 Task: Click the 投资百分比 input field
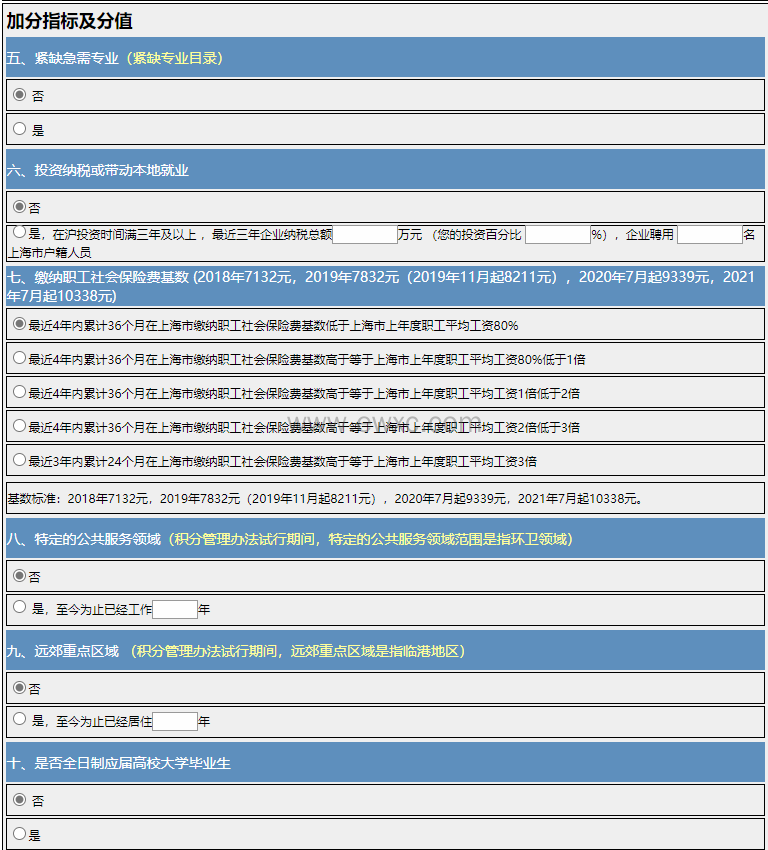pos(557,235)
